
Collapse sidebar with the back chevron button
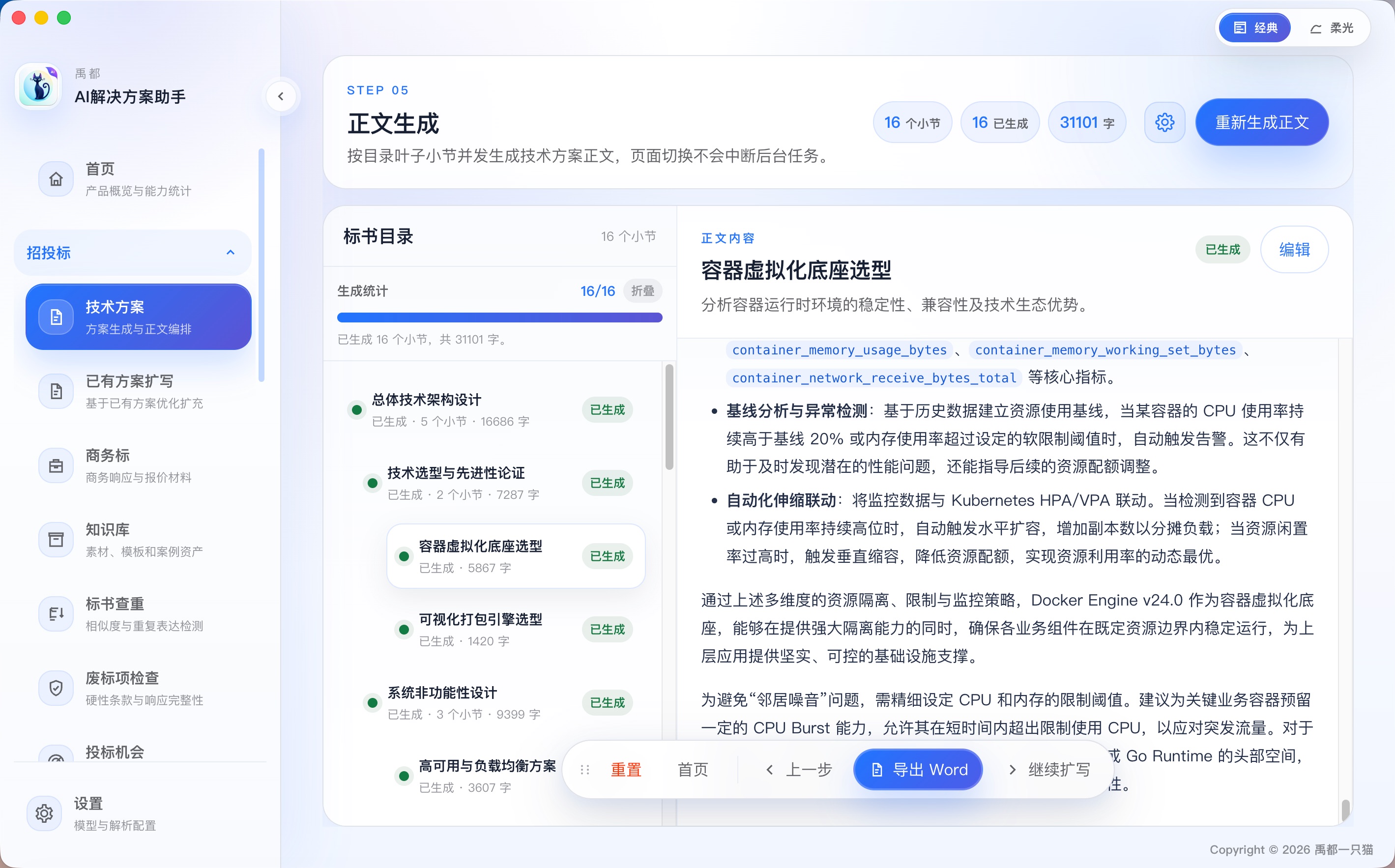pos(281,96)
